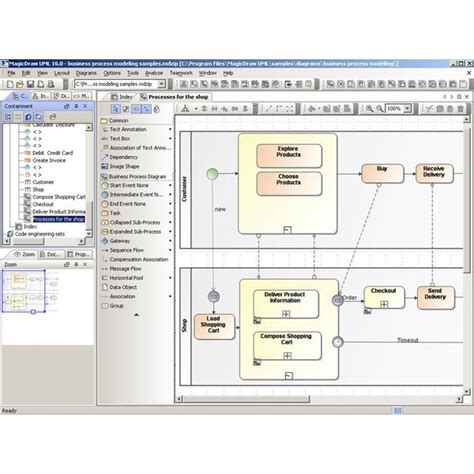Click the Save project toolbar icon
The width and height of the screenshot is (474, 474).
30,84
